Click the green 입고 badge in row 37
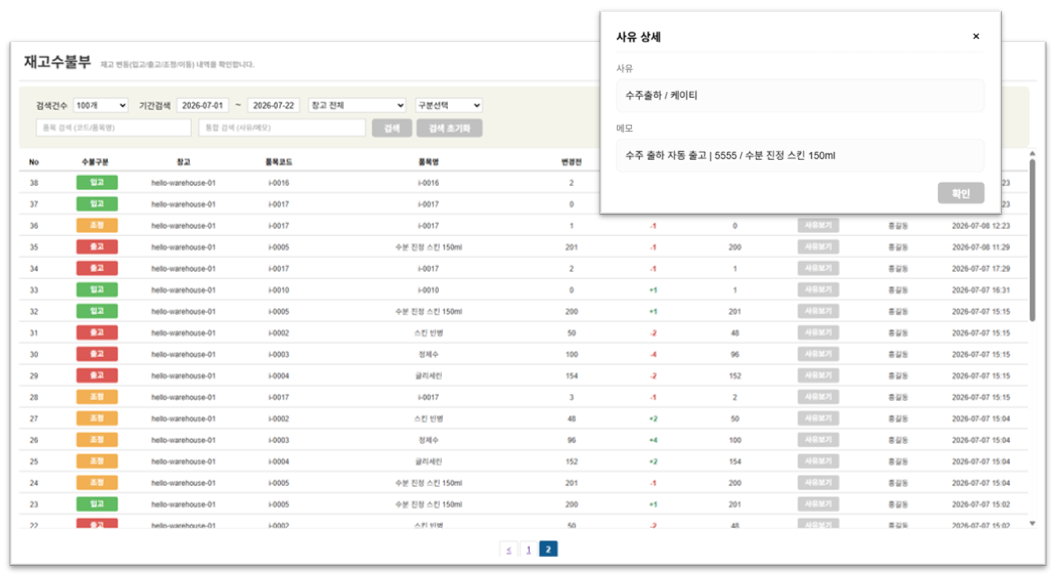The width and height of the screenshot is (1057, 580). pyautogui.click(x=97, y=204)
